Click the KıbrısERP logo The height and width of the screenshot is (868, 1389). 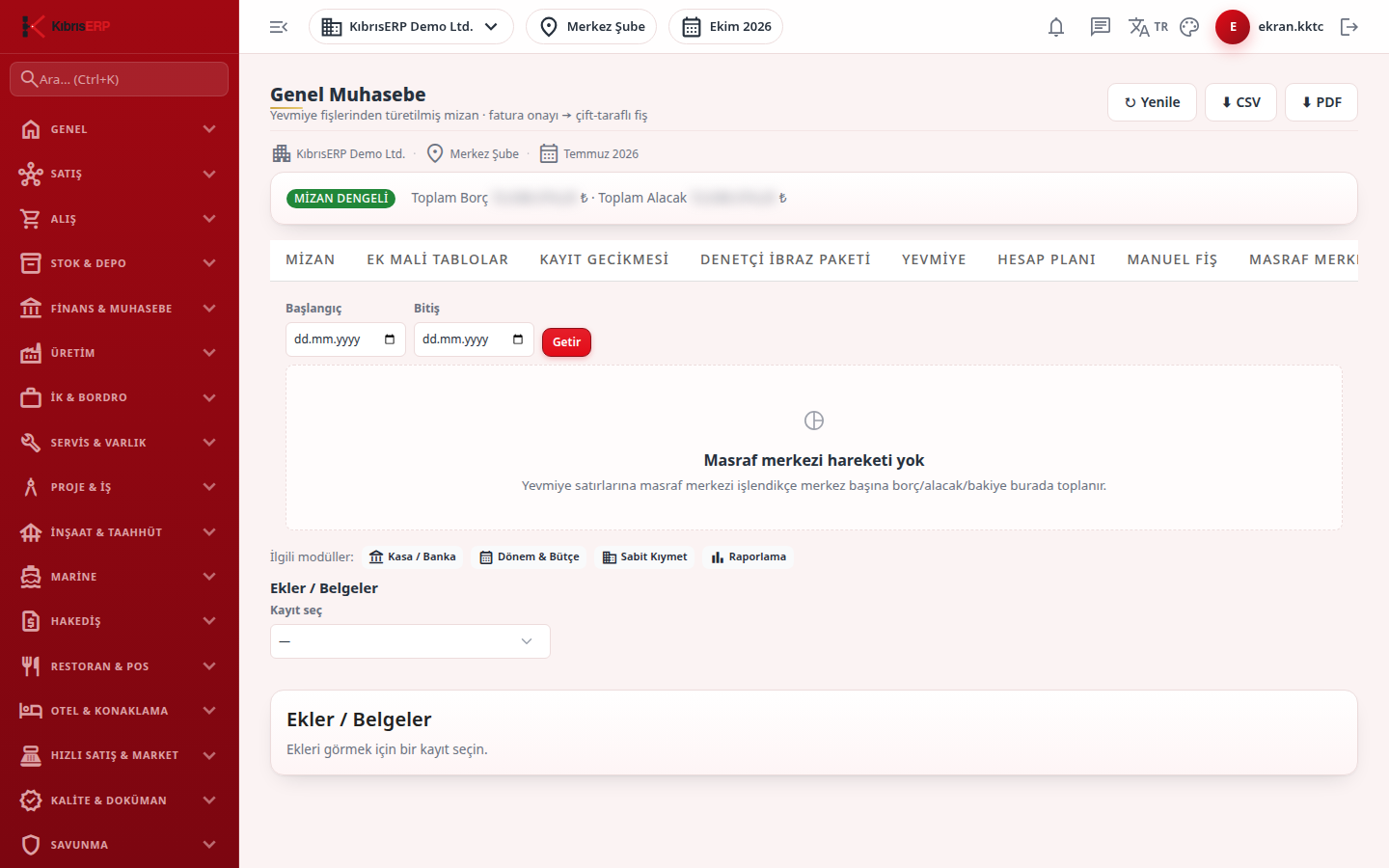click(x=66, y=26)
